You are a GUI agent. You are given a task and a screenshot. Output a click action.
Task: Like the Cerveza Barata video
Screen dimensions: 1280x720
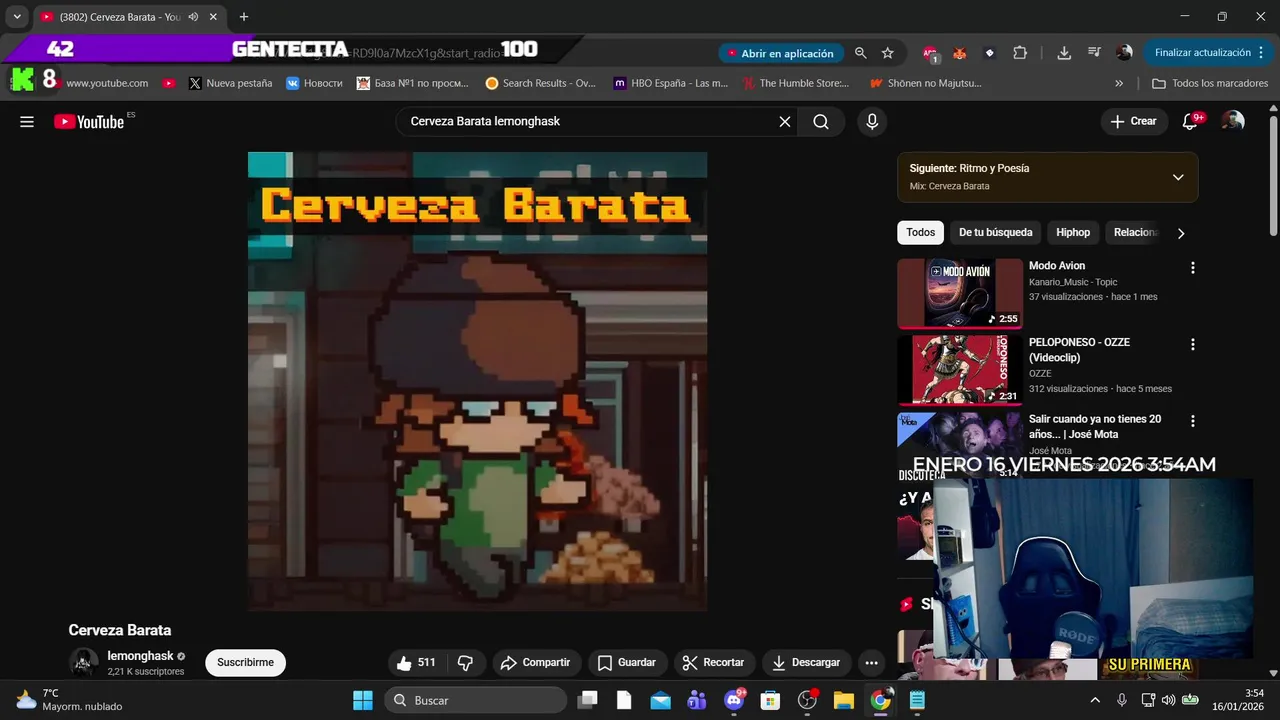coord(417,663)
